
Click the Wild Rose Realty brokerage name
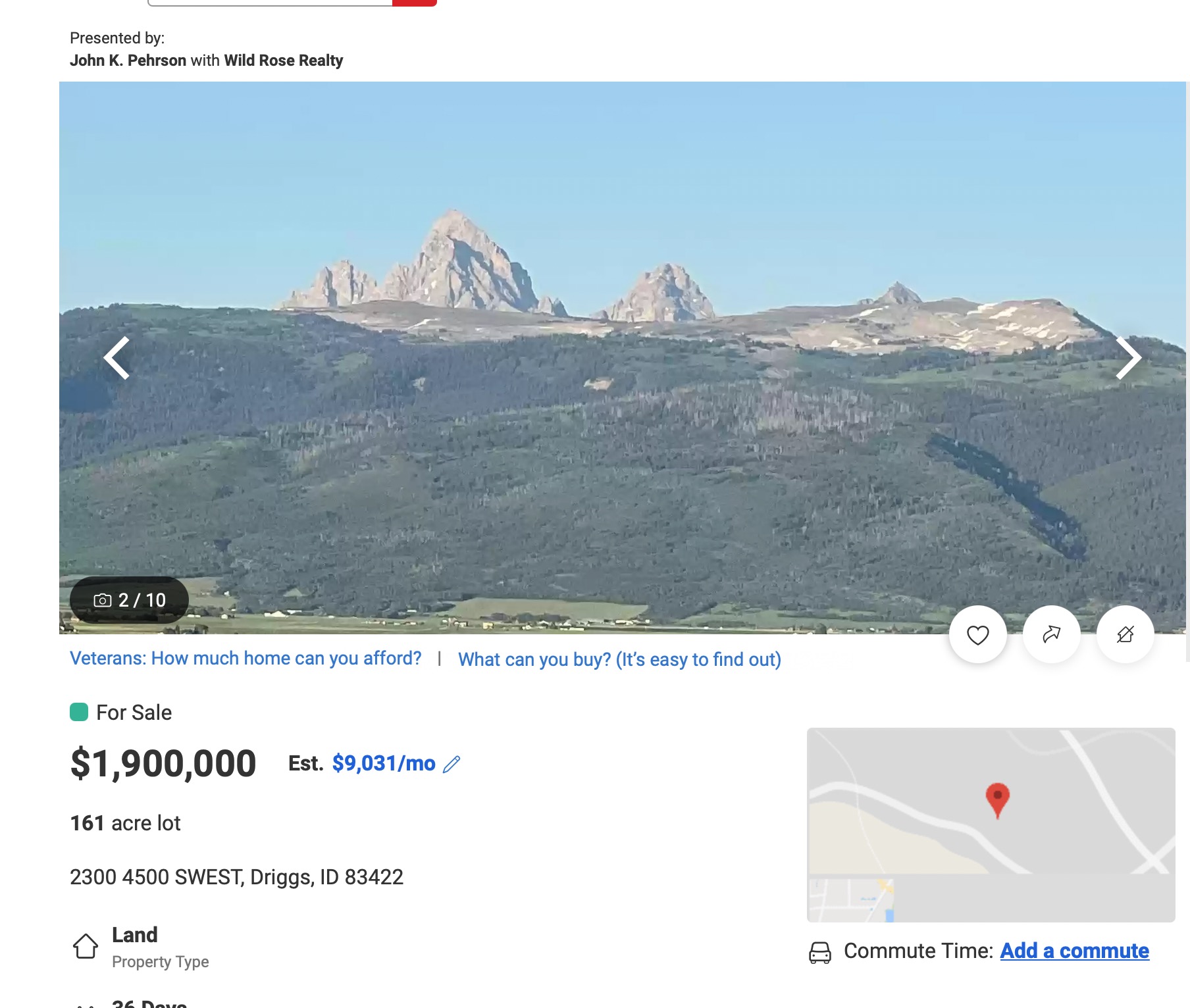pos(283,61)
